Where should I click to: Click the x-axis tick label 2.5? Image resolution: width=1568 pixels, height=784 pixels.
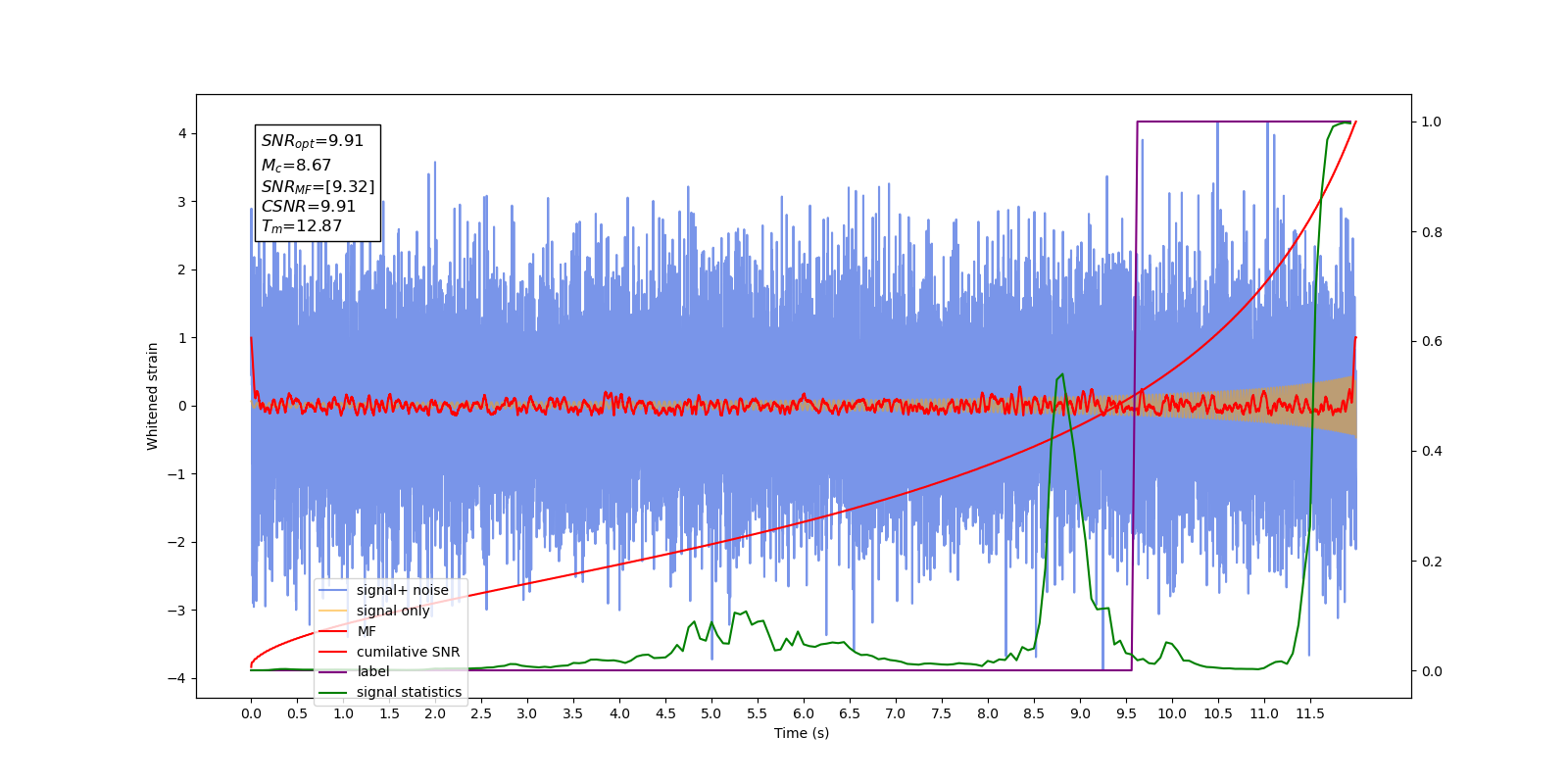pos(481,713)
